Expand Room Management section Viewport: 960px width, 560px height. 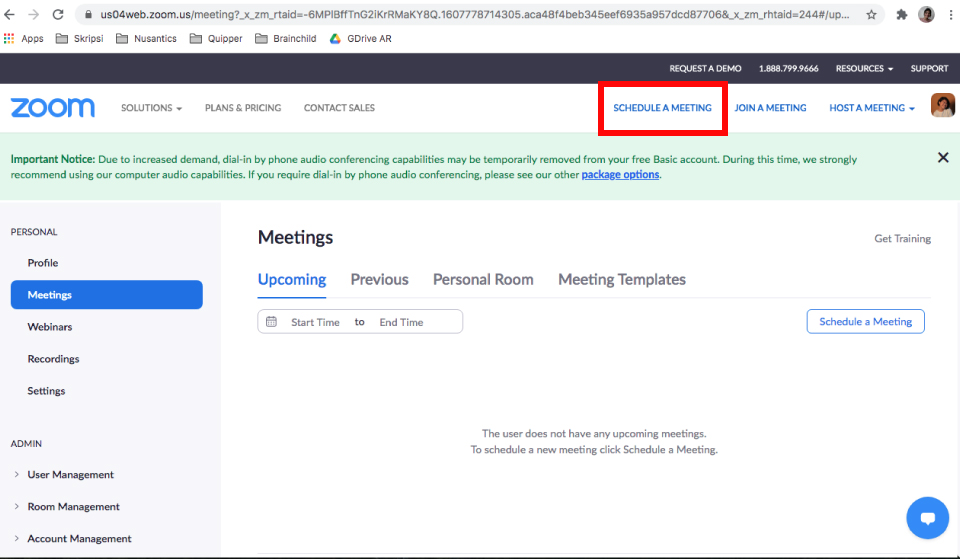[73, 507]
